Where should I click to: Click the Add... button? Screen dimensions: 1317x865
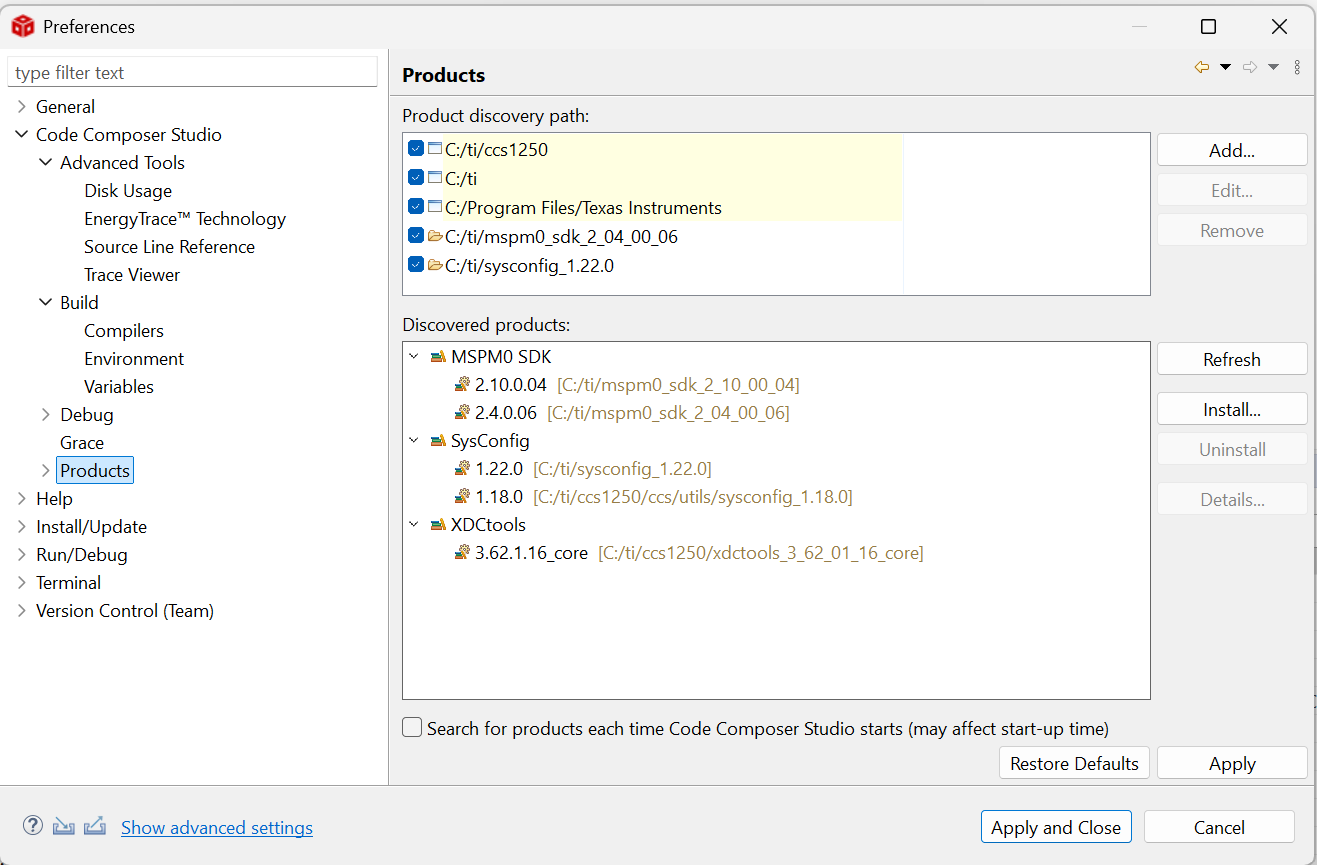point(1232,150)
